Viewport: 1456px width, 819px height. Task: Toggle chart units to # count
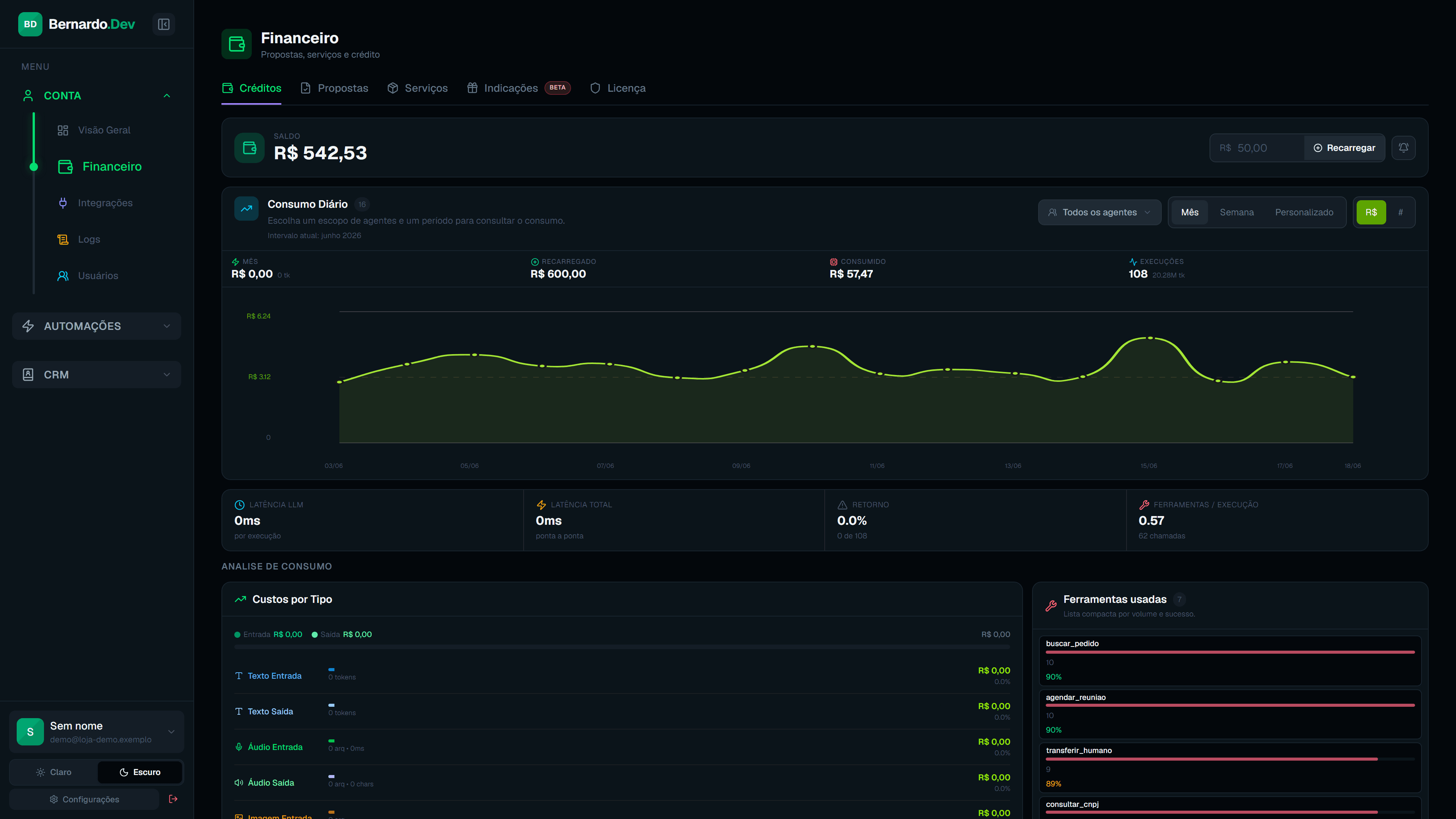click(1400, 212)
